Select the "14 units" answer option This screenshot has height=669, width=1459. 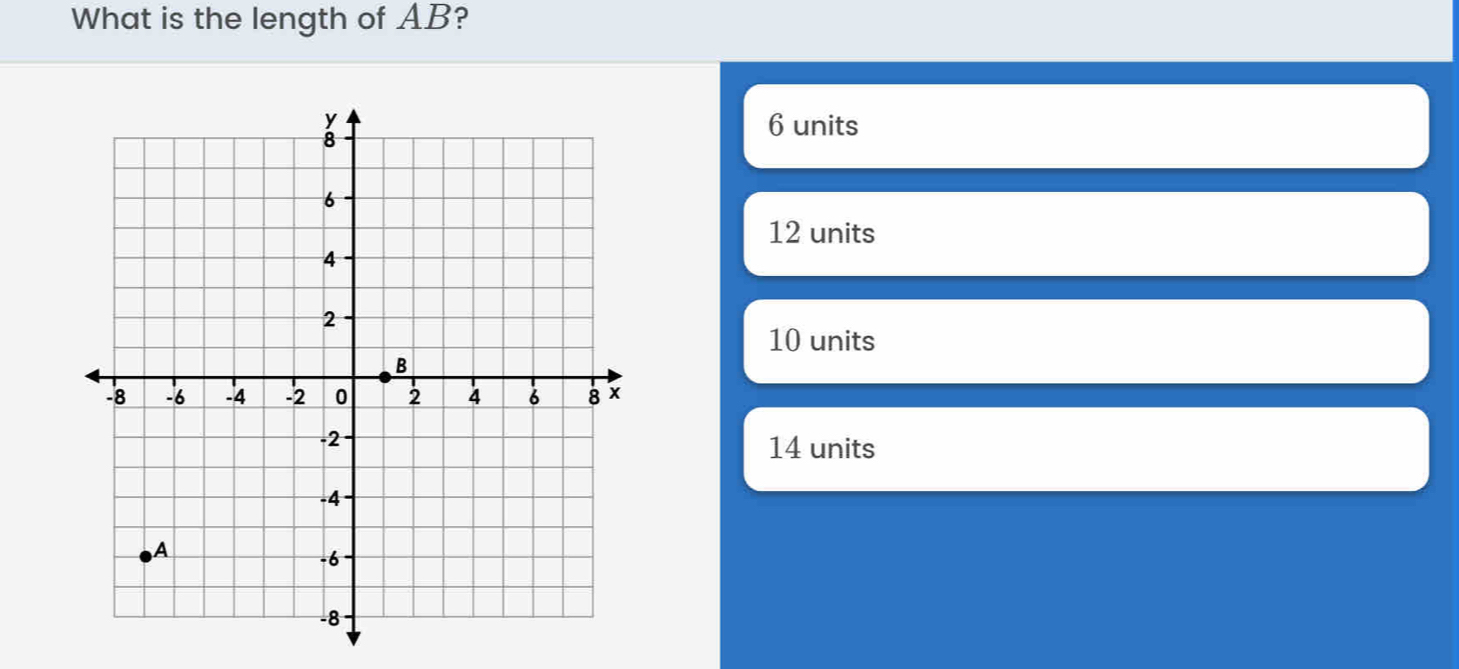tap(1085, 450)
